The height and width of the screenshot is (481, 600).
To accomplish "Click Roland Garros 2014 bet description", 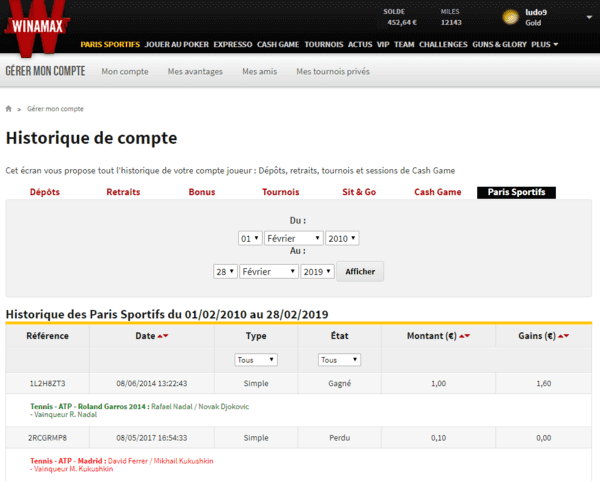I will pyautogui.click(x=140, y=410).
